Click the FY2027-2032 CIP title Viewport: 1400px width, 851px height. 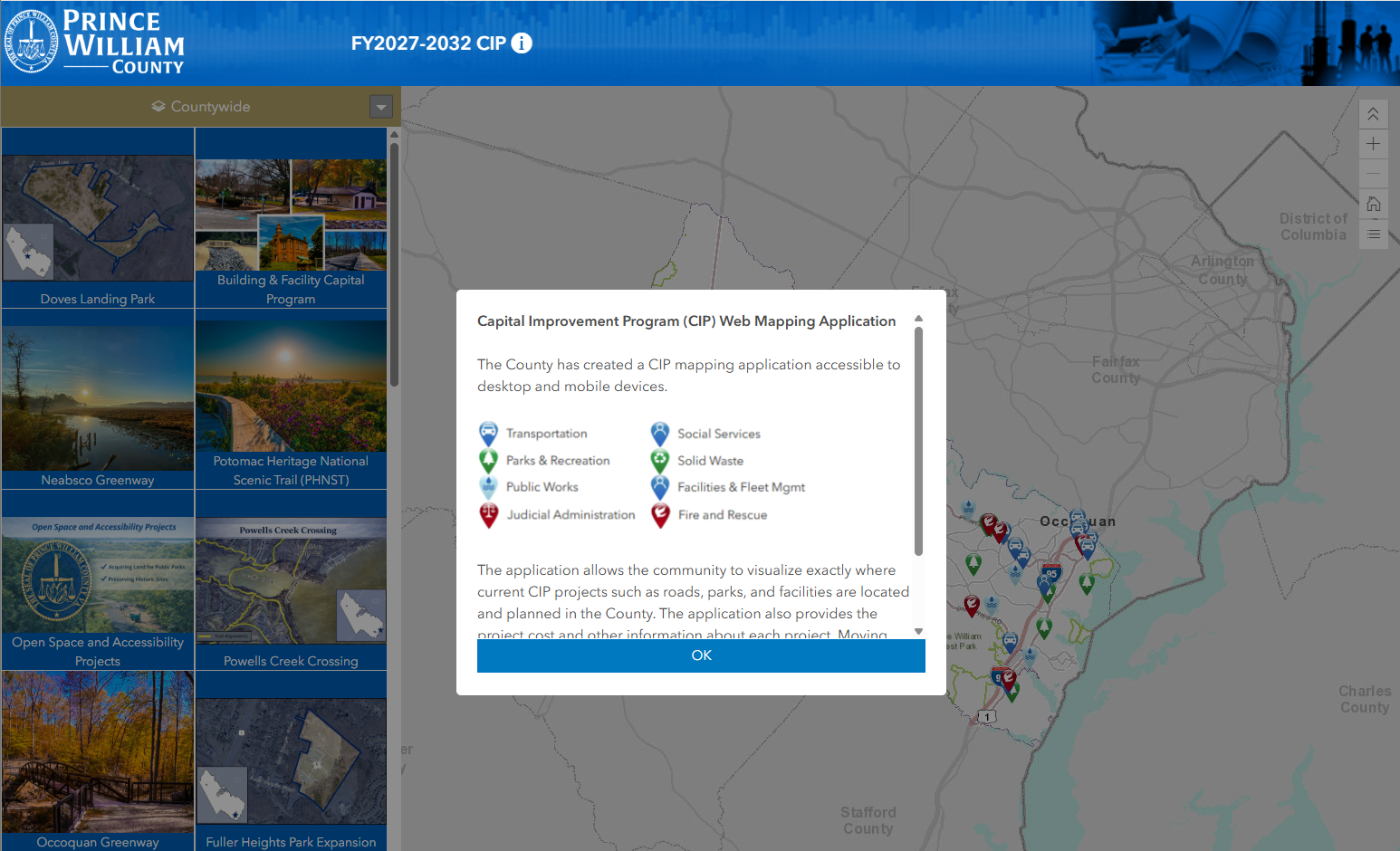point(428,43)
